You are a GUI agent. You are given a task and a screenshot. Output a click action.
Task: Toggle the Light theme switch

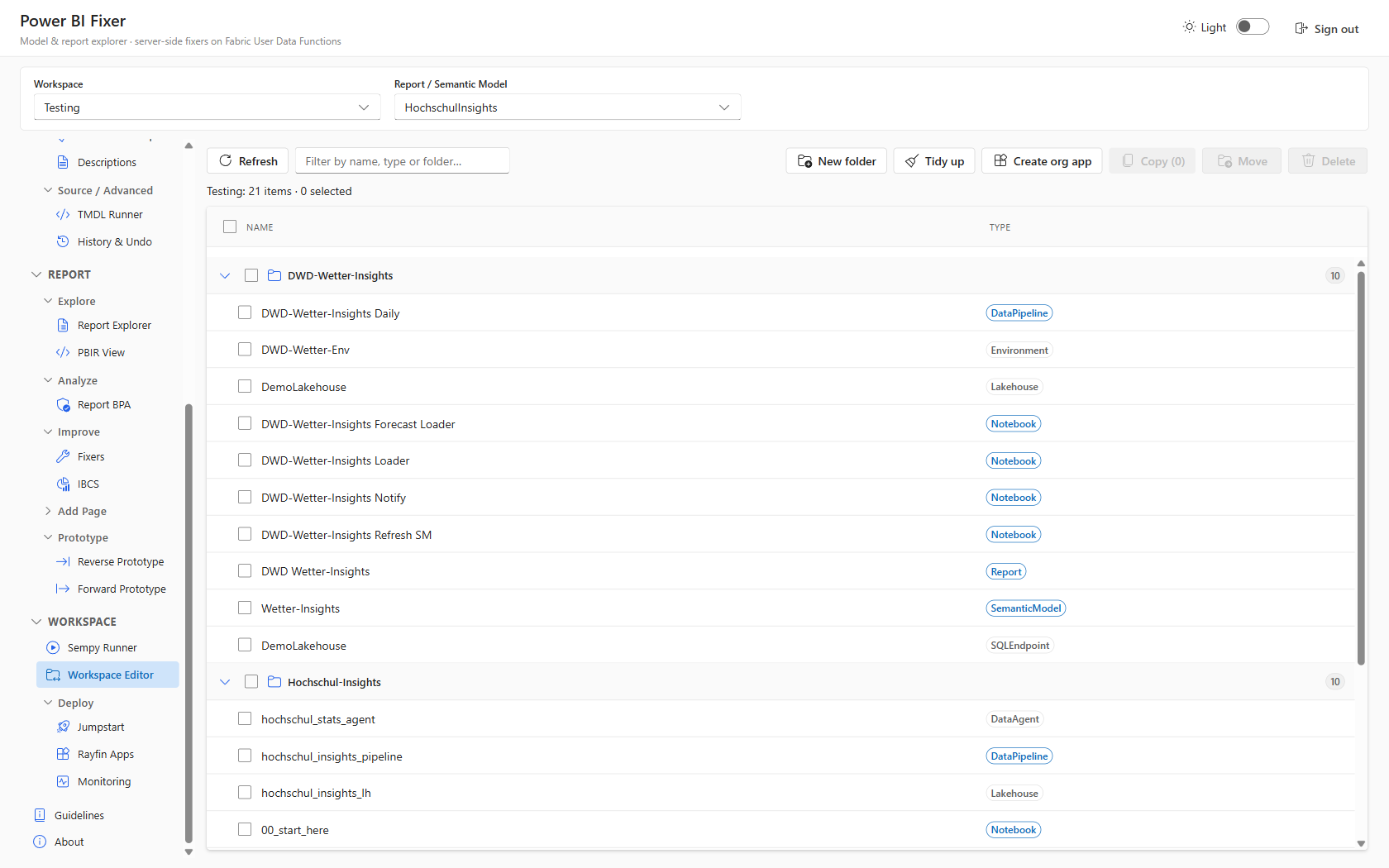click(1253, 26)
